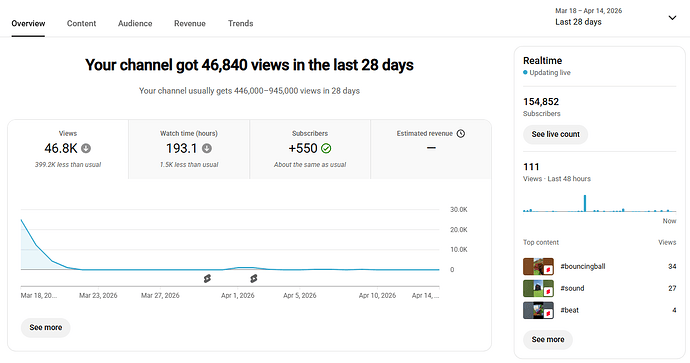690x363 pixels.
Task: Click See more in the Realtime panel
Action: point(548,340)
